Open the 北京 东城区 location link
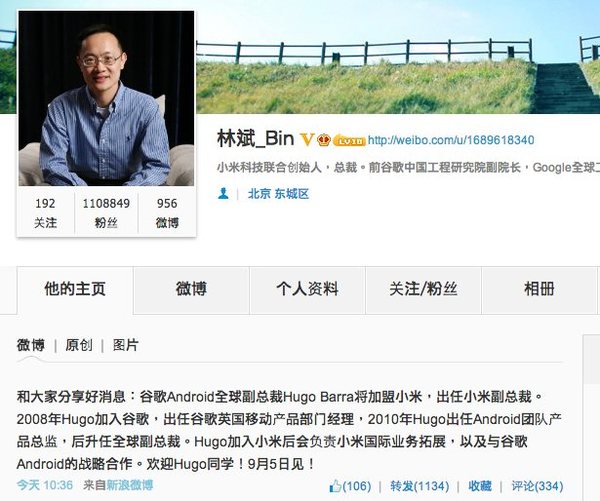The height and width of the screenshot is (501, 600). [x=278, y=194]
